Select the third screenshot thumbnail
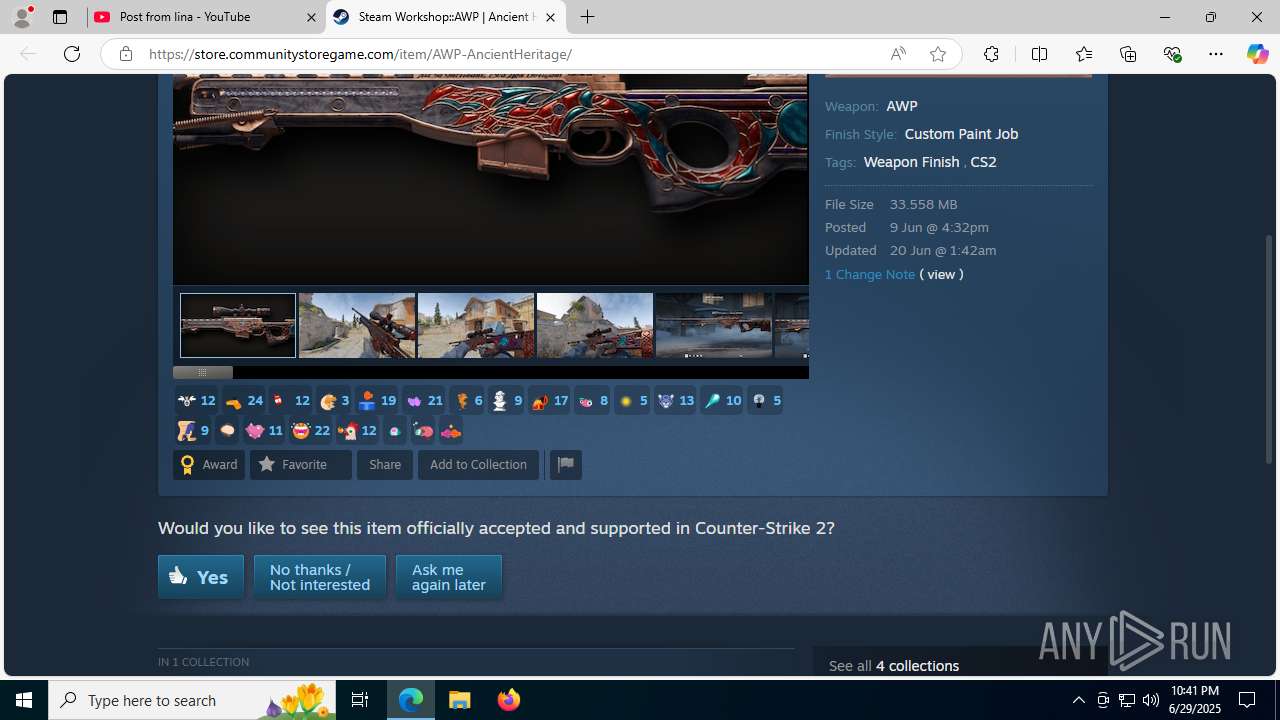 point(476,325)
